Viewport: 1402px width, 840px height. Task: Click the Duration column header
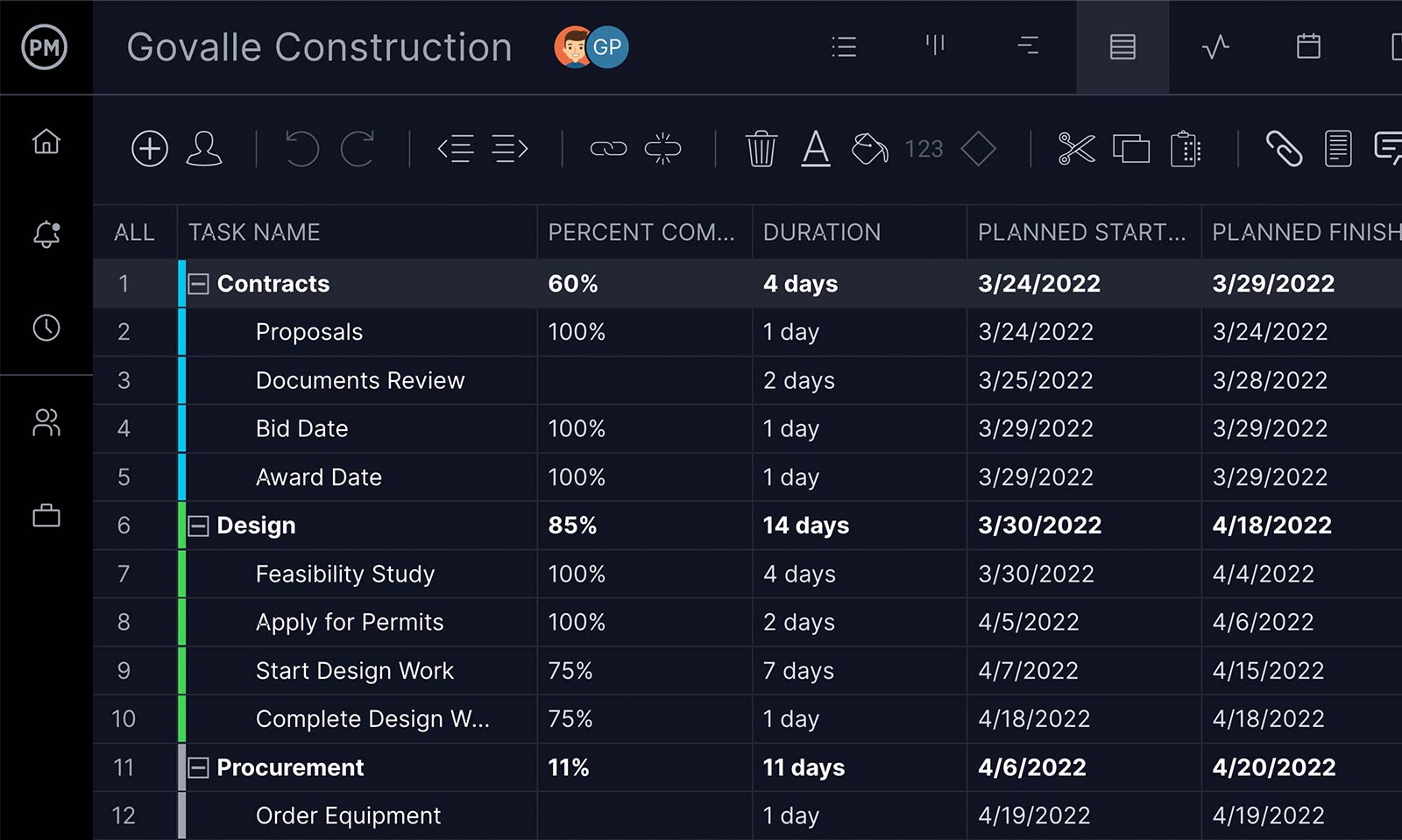822,232
